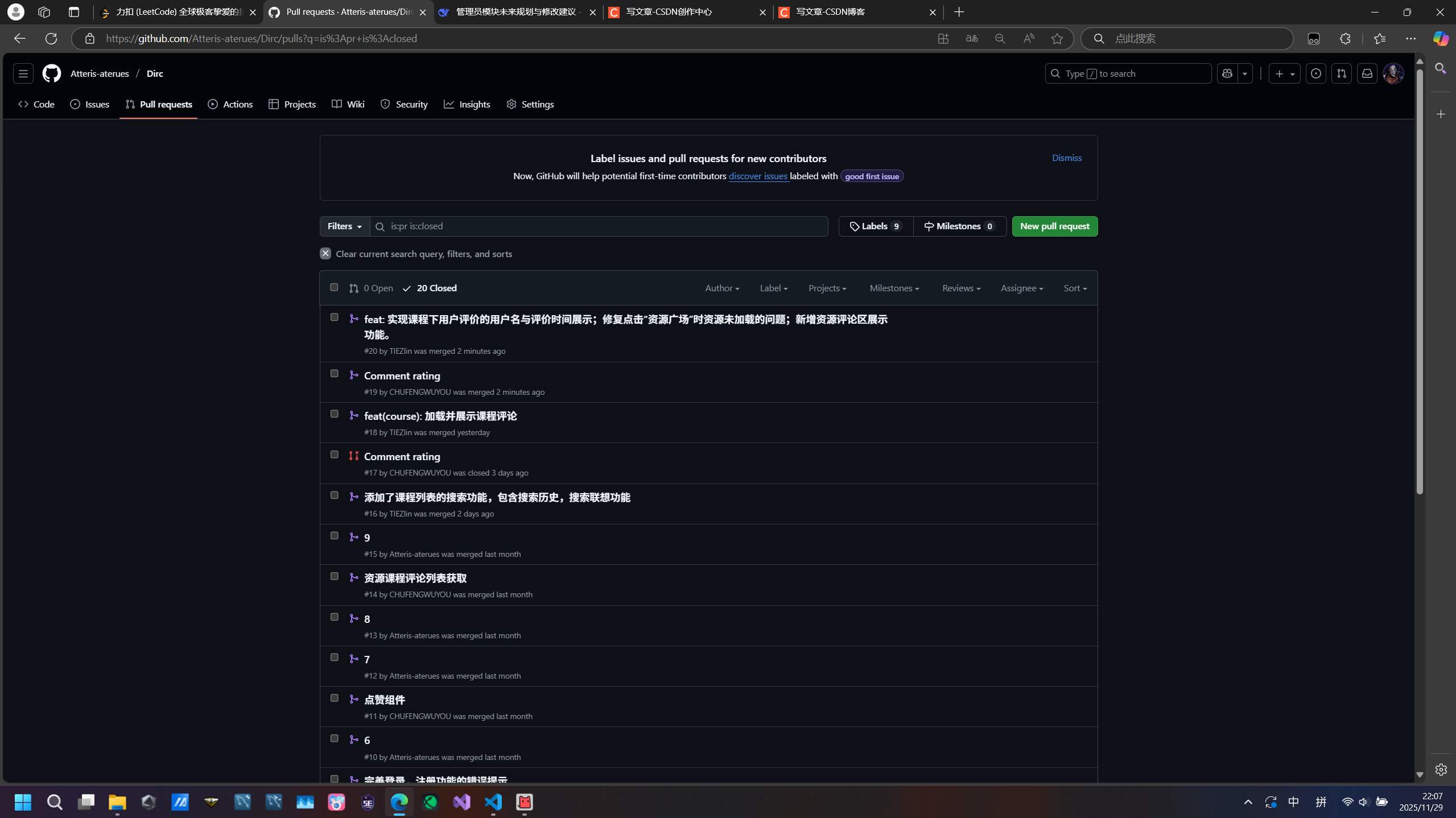
Task: Open the Insights repository tab
Action: 467,104
